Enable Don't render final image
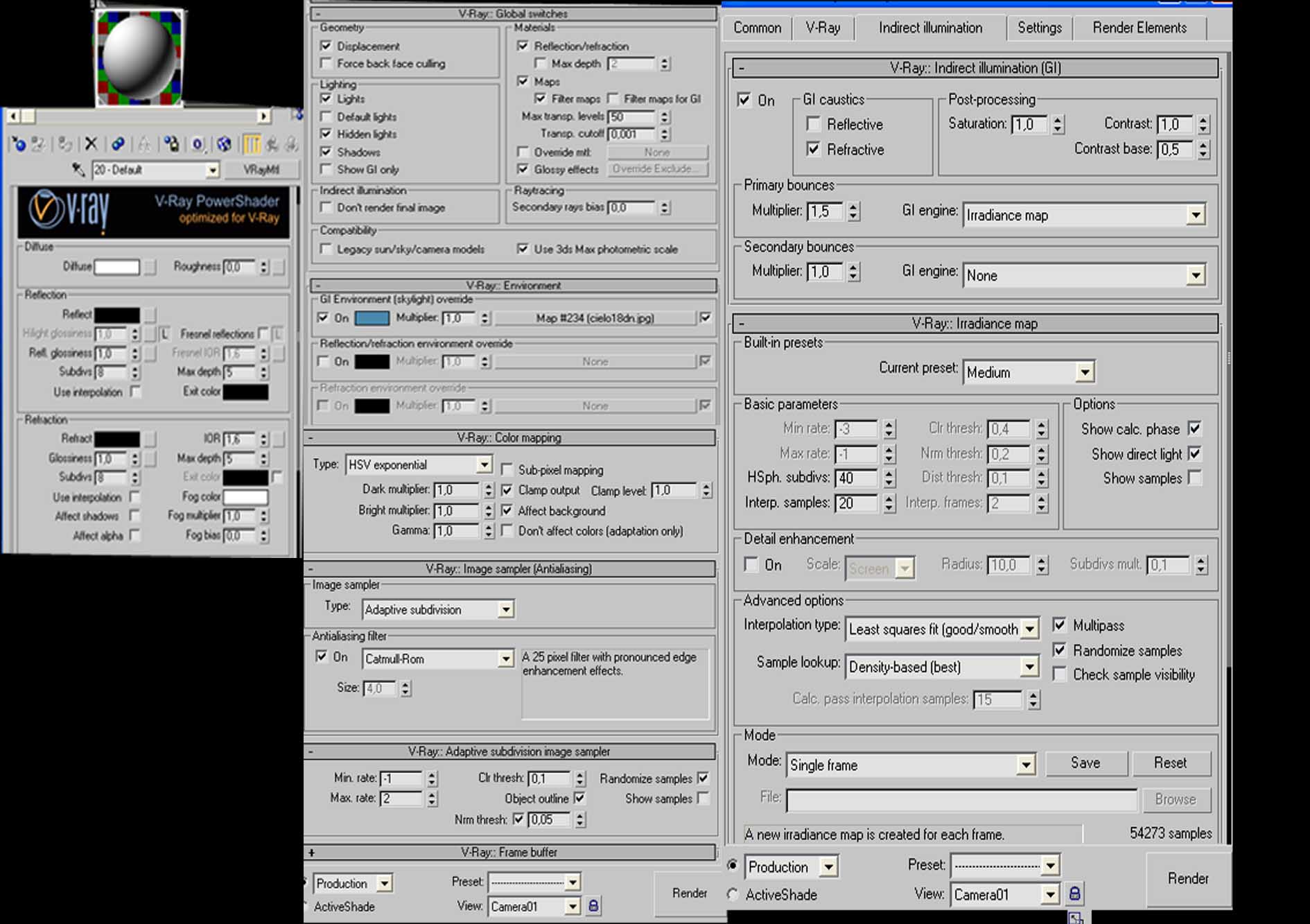Viewport: 1310px width, 924px height. click(x=326, y=207)
